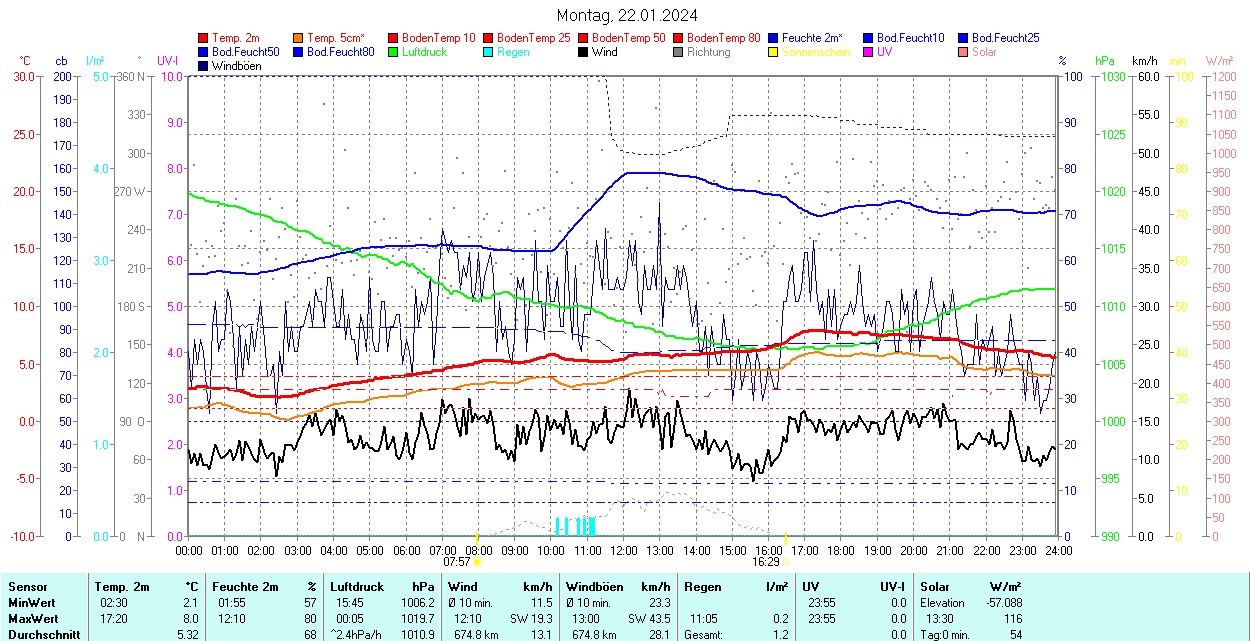This screenshot has width=1250, height=641.
Task: Click the 12:00 hour label on time axis
Action: click(623, 550)
